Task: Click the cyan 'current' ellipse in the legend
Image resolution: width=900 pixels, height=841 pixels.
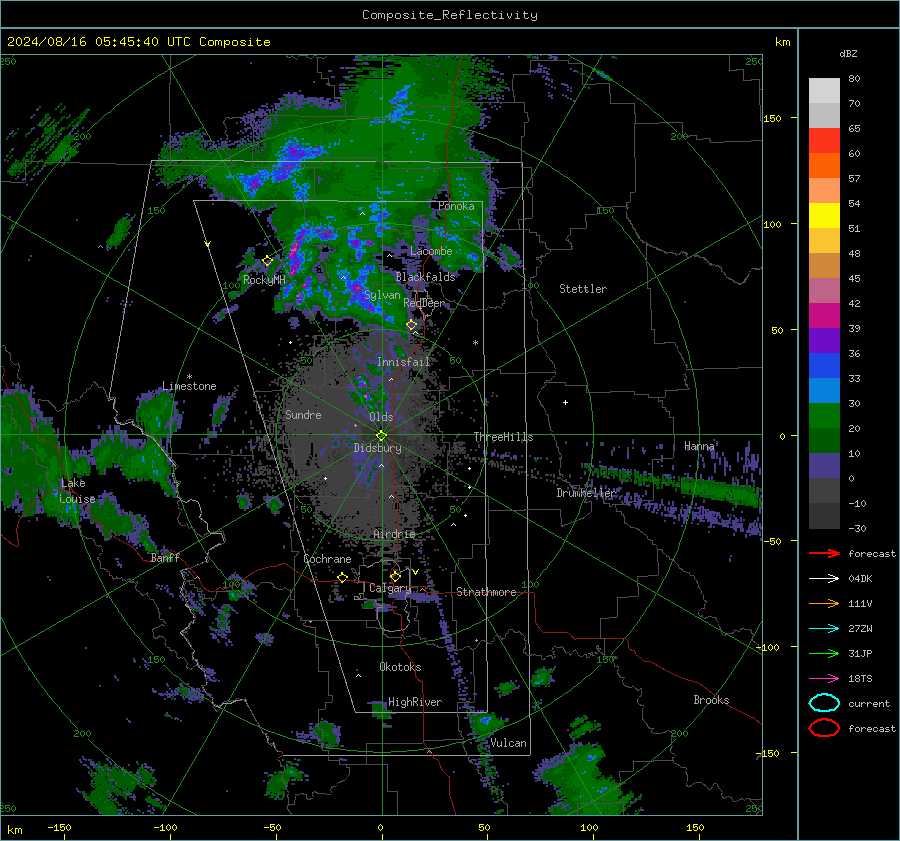Action: [x=824, y=703]
